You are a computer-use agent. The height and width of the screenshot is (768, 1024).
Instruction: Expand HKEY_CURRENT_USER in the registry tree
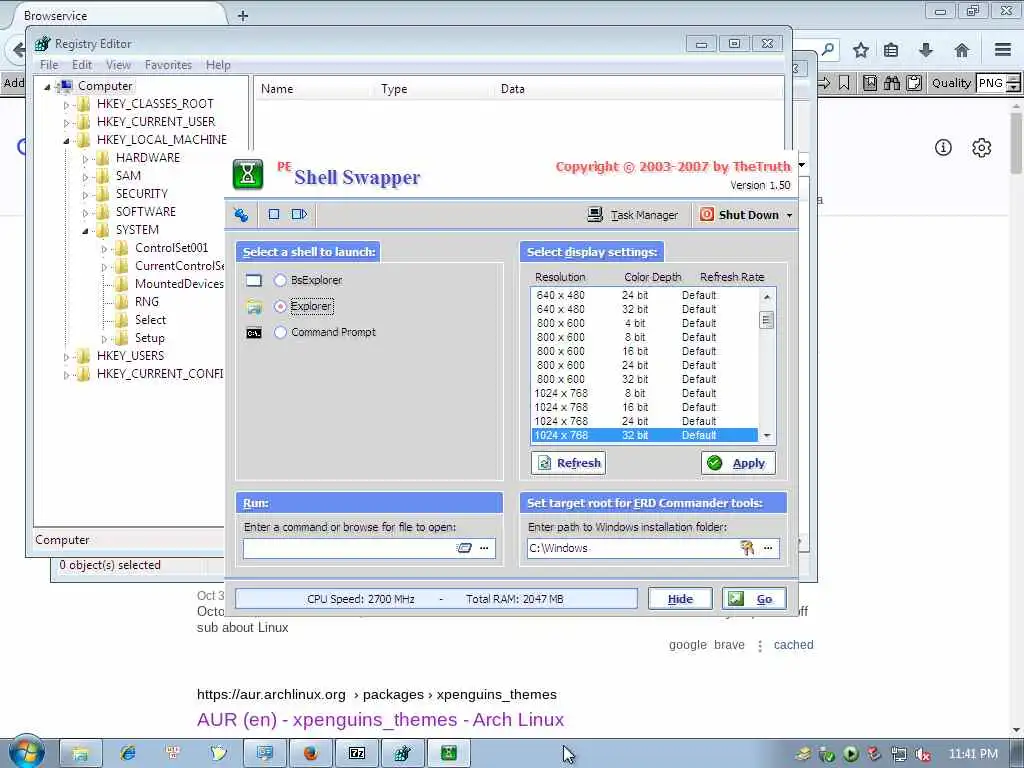tap(66, 122)
